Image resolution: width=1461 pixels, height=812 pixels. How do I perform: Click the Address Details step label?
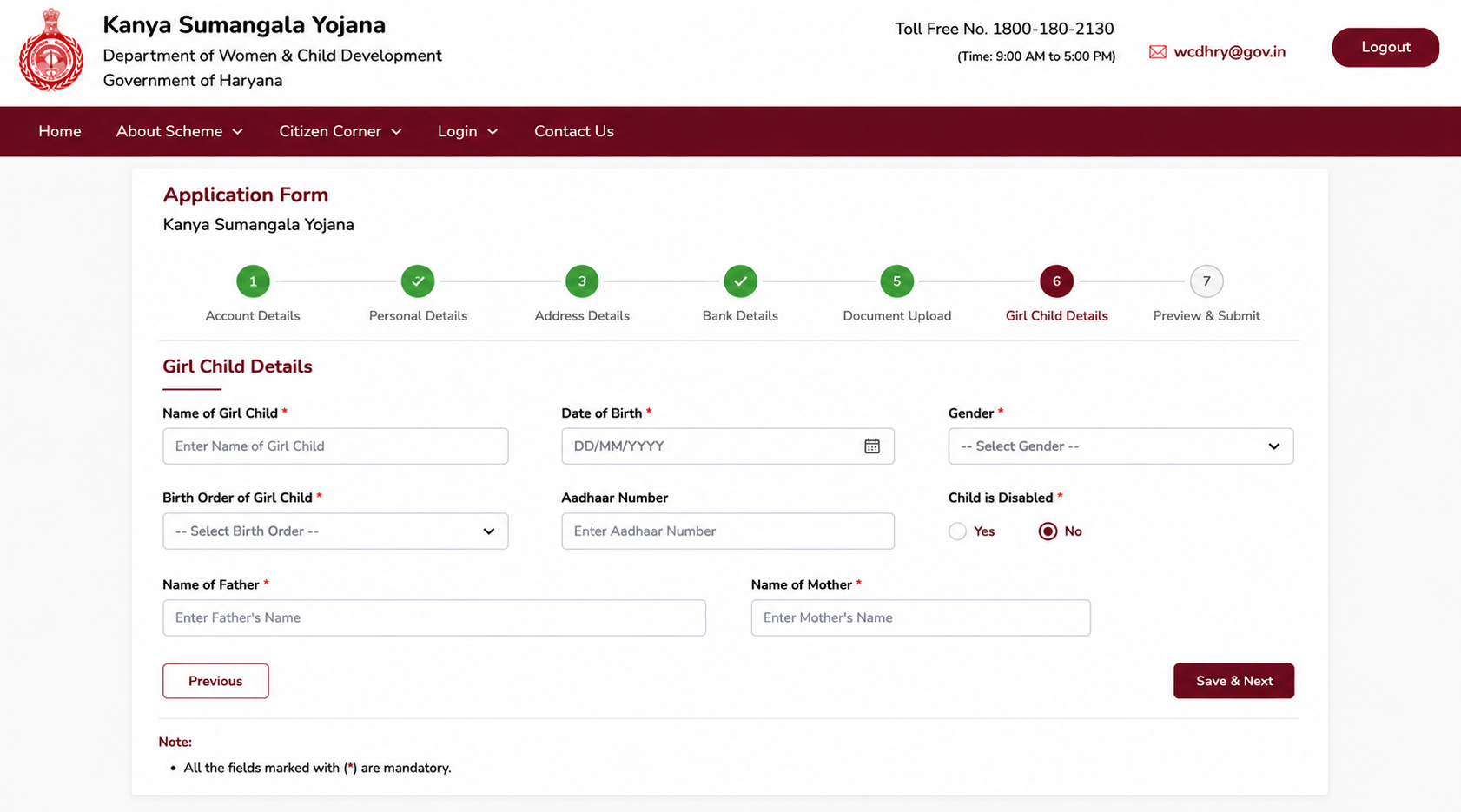(582, 316)
